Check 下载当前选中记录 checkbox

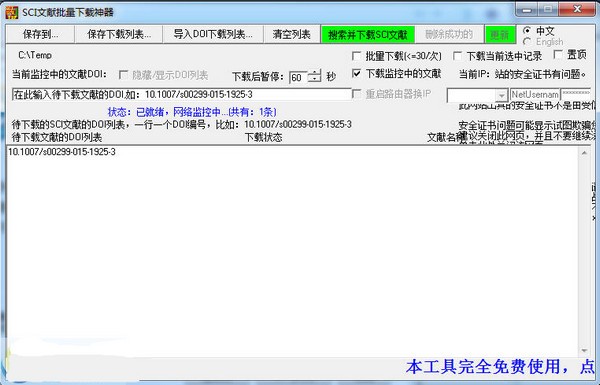[x=457, y=56]
